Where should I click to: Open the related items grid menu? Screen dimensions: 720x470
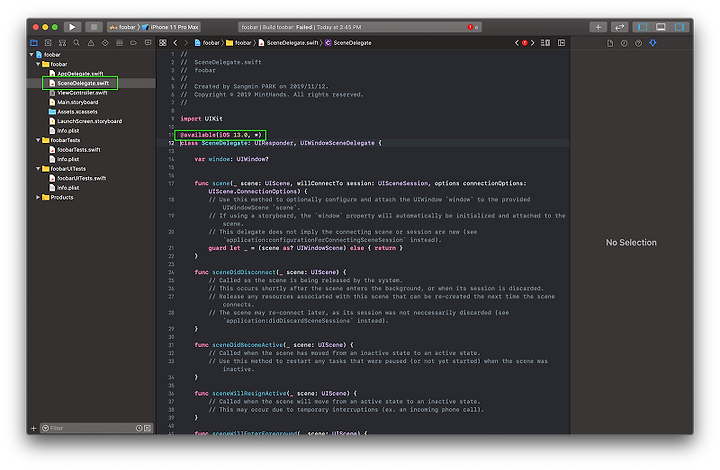coord(163,43)
